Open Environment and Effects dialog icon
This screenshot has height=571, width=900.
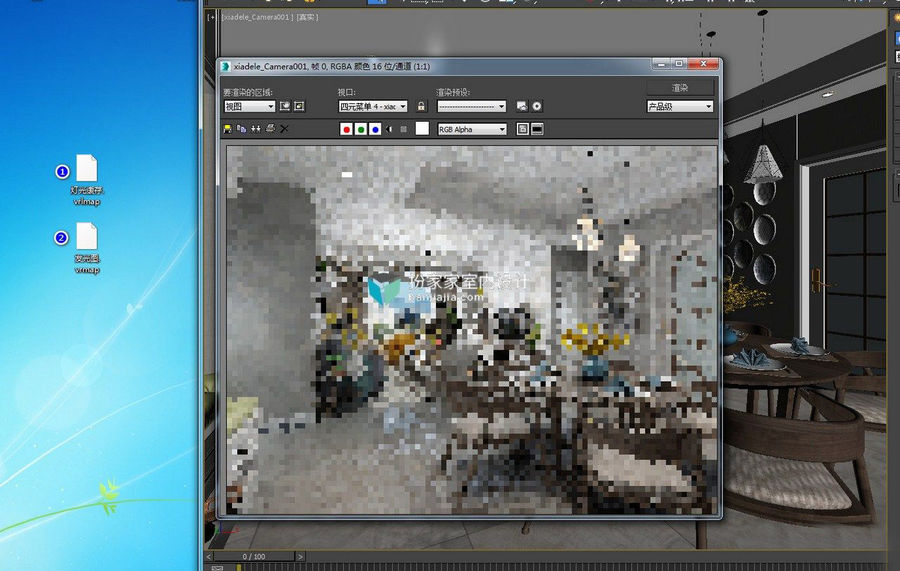pos(537,106)
